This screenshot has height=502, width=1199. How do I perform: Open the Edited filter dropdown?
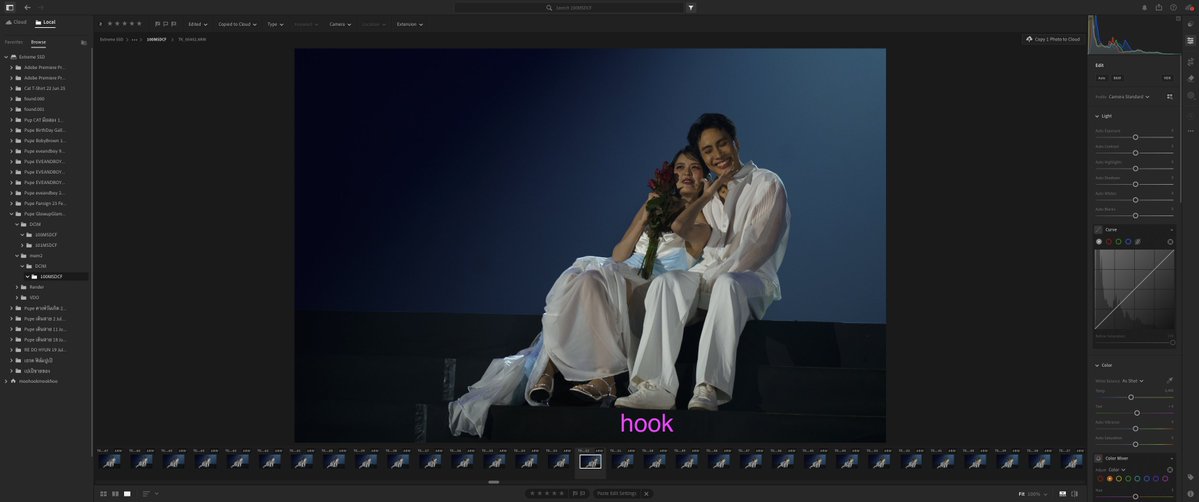pyautogui.click(x=197, y=24)
